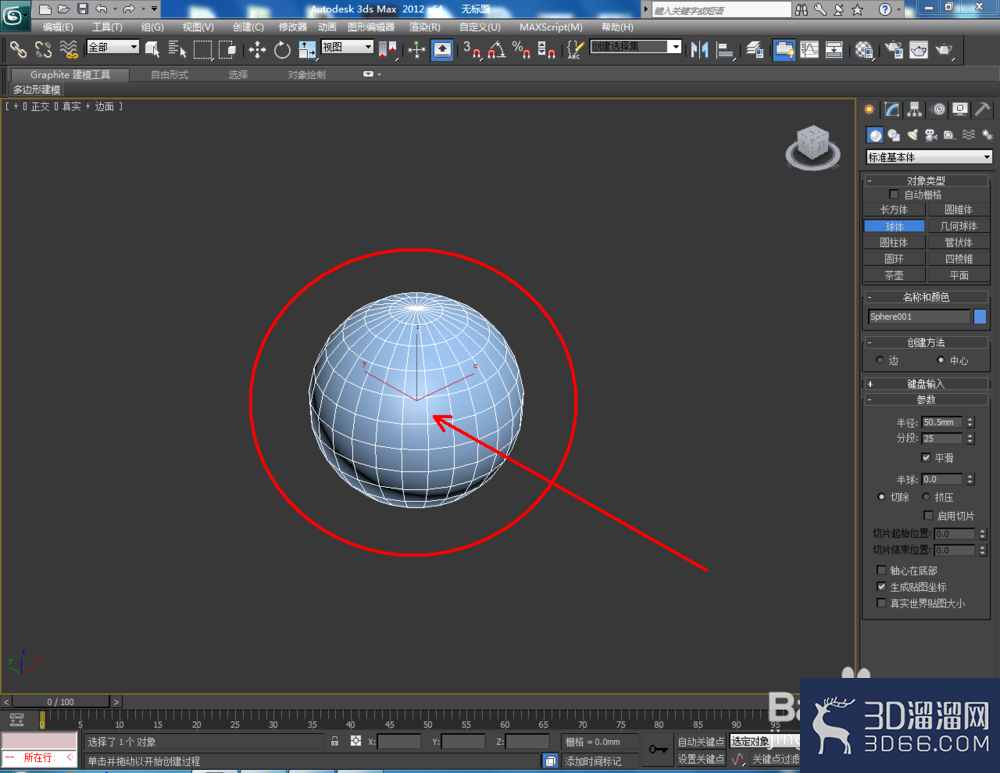
Task: Expand the 键盘输入 rollout
Action: click(926, 384)
